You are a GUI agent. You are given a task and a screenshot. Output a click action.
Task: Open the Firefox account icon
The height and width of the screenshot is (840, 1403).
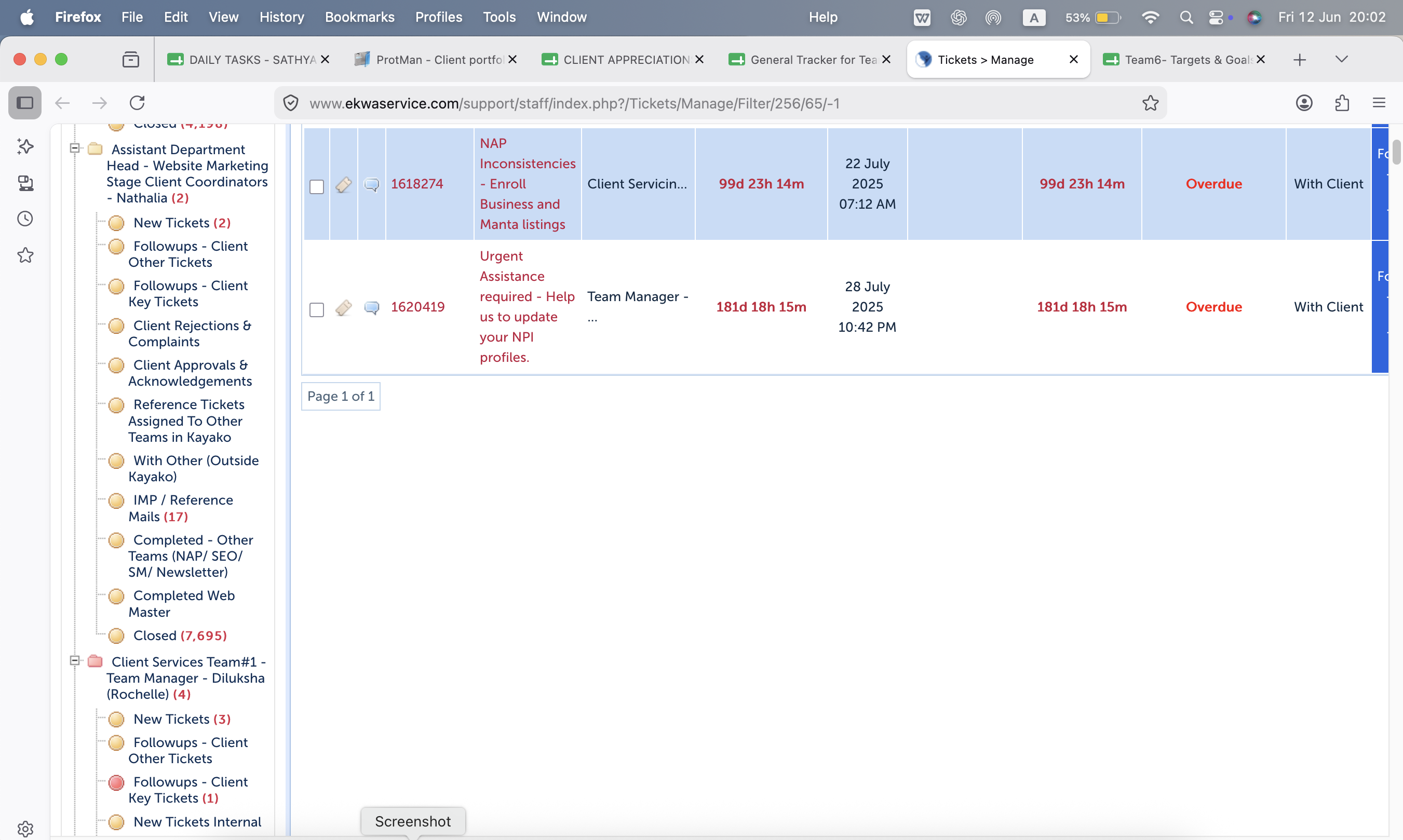pyautogui.click(x=1304, y=103)
